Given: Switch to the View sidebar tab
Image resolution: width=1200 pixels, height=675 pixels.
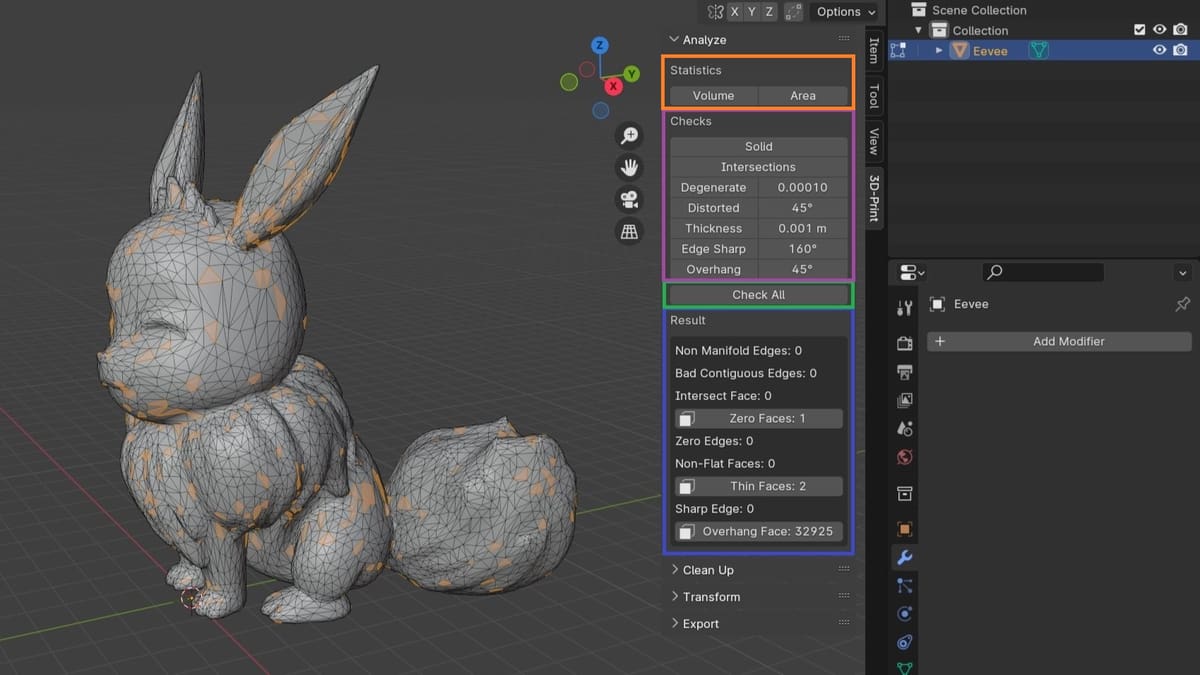Looking at the screenshot, I should click(873, 141).
